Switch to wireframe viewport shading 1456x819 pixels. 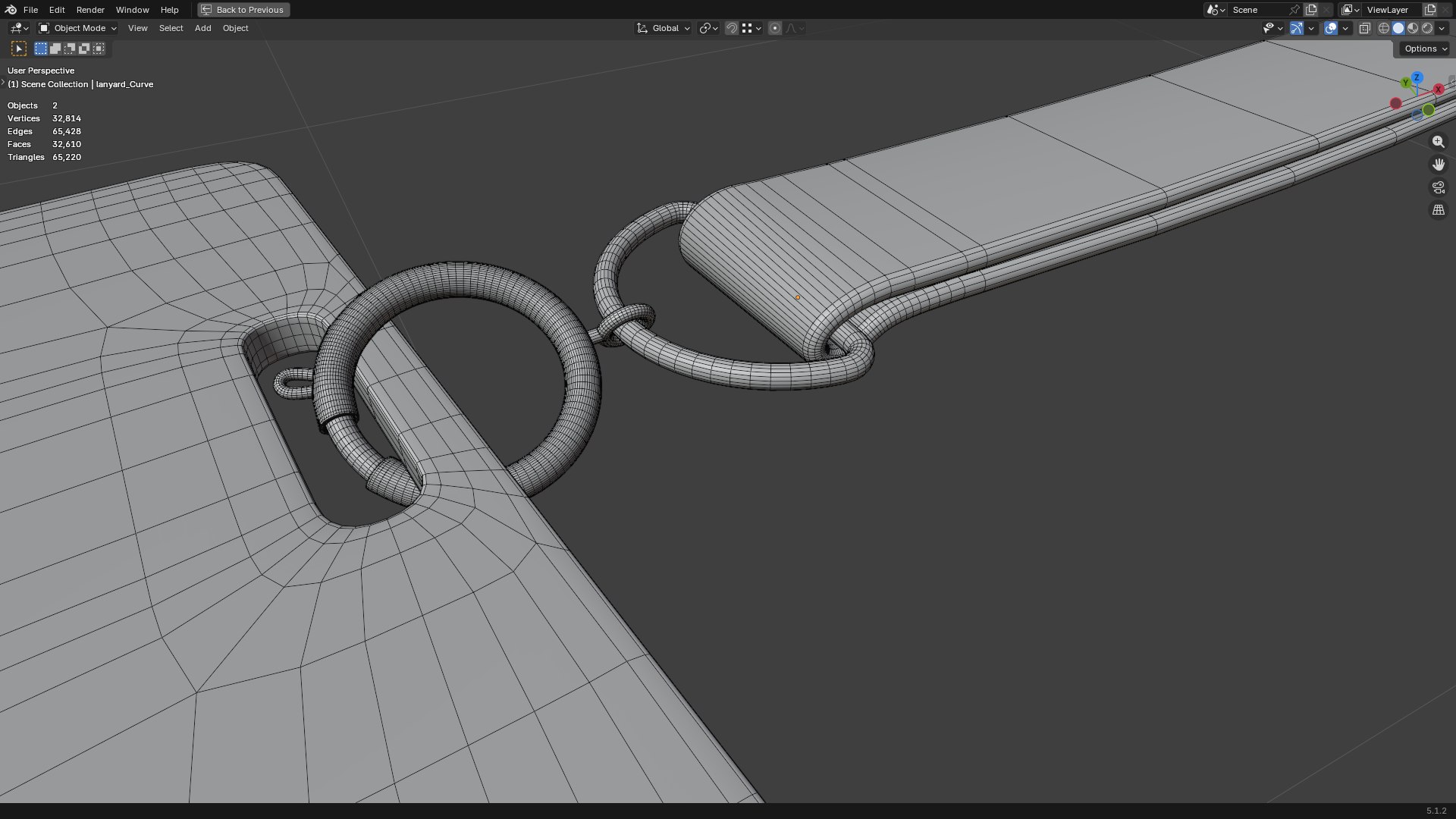click(1384, 28)
